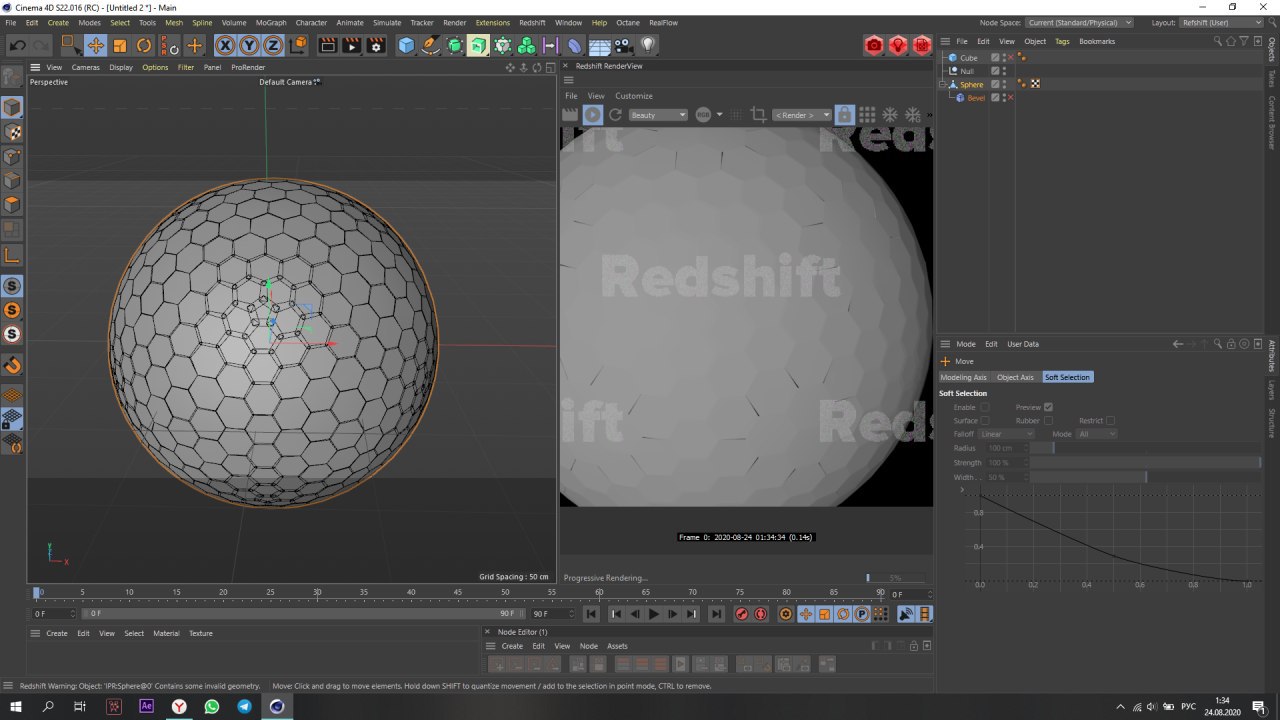
Task: Open the RGB channel dropdown arrow
Action: click(720, 115)
